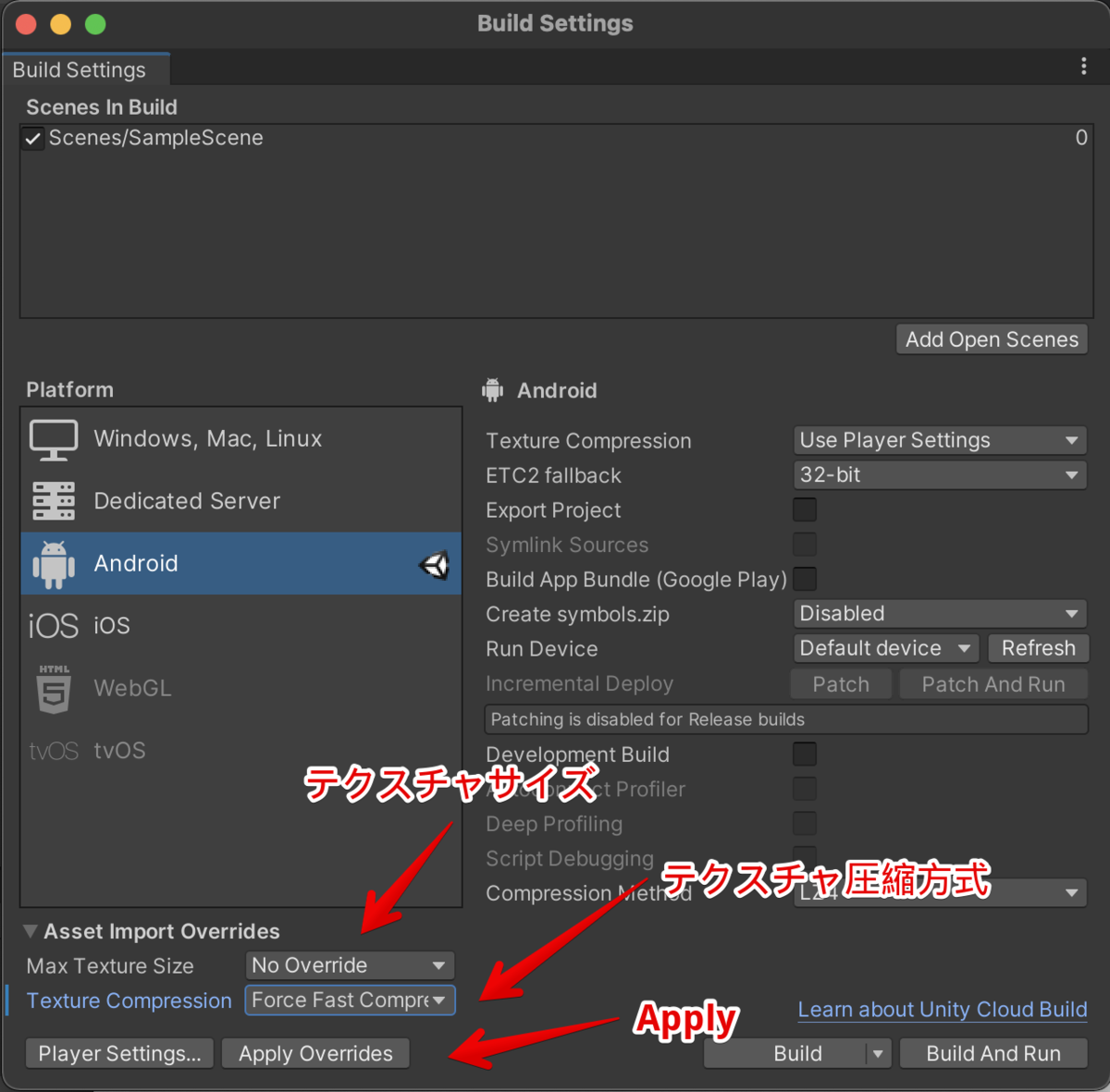This screenshot has height=1092, width=1110.
Task: Open the Force Fast Compressor override dropdown
Action: [x=350, y=1000]
